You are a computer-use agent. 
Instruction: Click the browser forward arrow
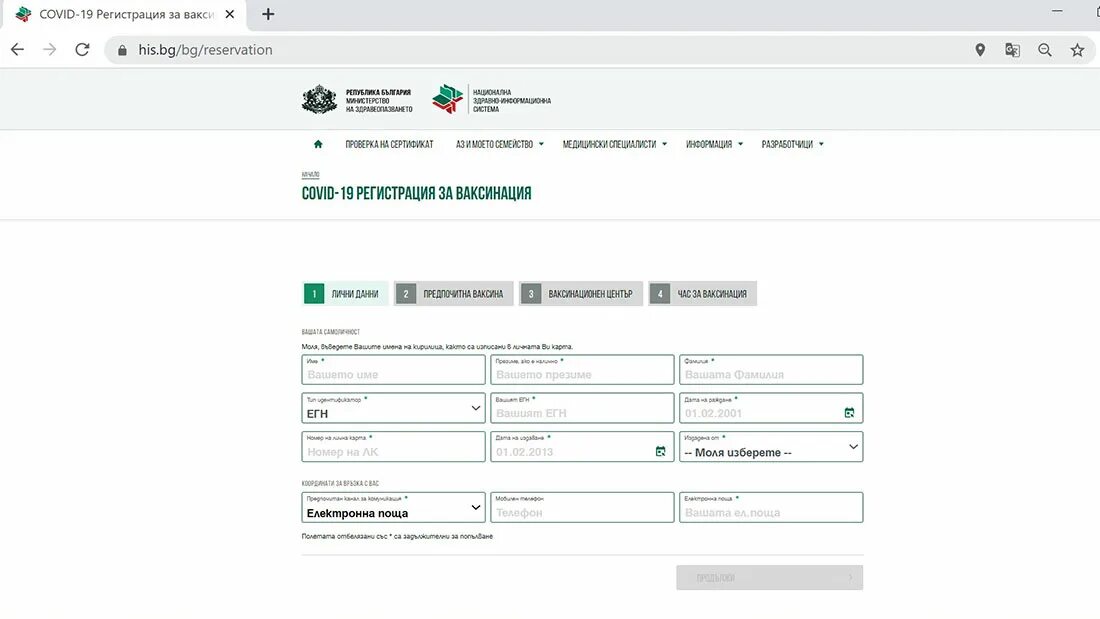[49, 50]
